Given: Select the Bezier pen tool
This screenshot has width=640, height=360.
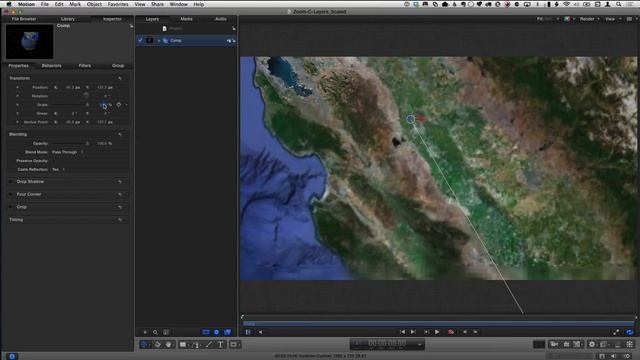Looking at the screenshot, I should coord(196,344).
